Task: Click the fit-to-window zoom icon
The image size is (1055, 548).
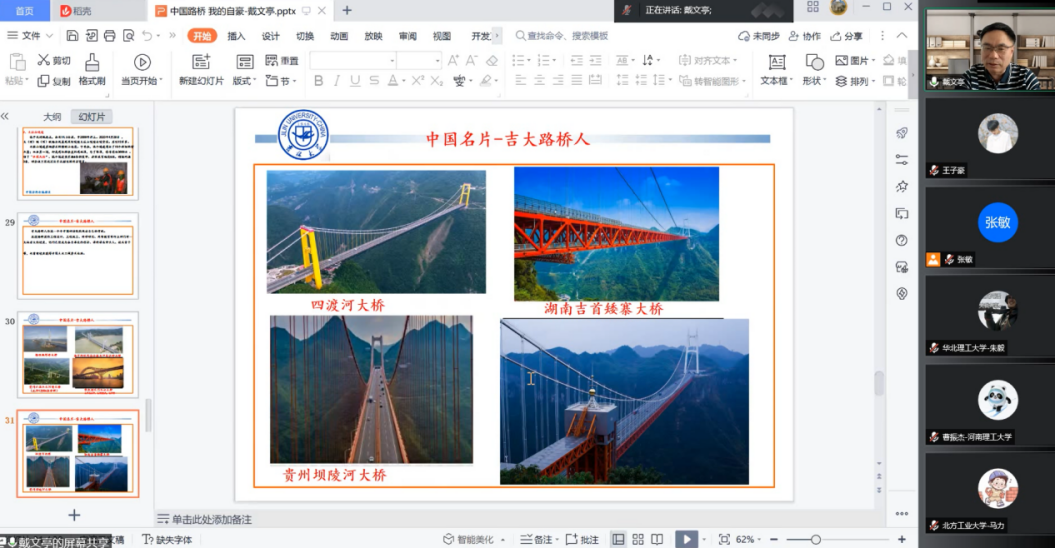Action: coord(724,540)
